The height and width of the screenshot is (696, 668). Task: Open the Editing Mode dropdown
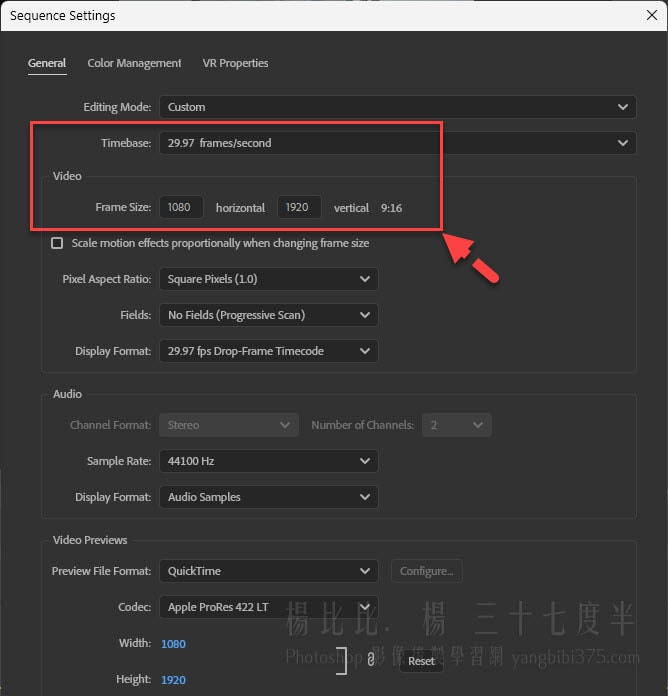(x=398, y=107)
